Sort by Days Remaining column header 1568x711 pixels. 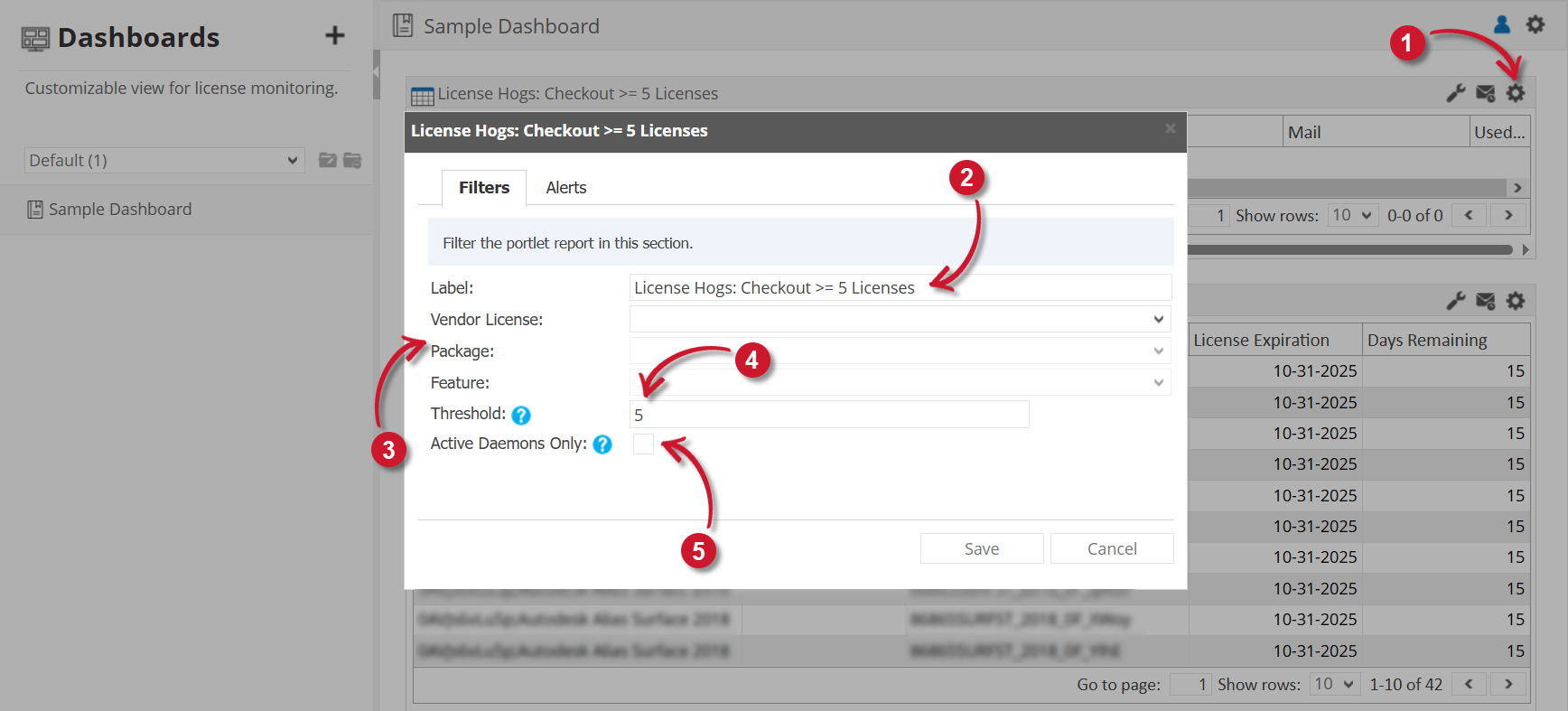click(x=1446, y=340)
